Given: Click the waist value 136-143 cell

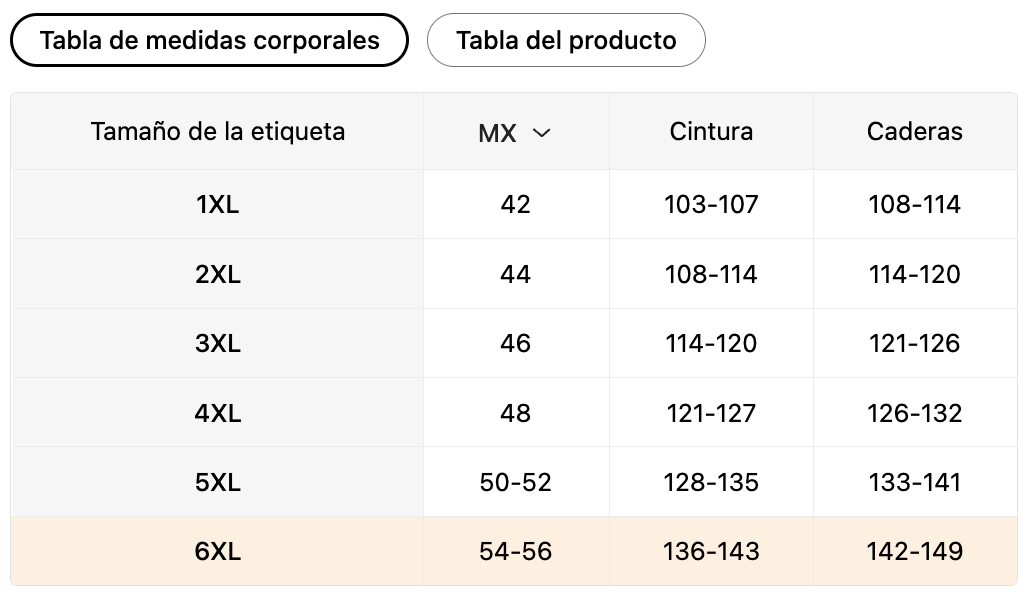Looking at the screenshot, I should [x=711, y=551].
